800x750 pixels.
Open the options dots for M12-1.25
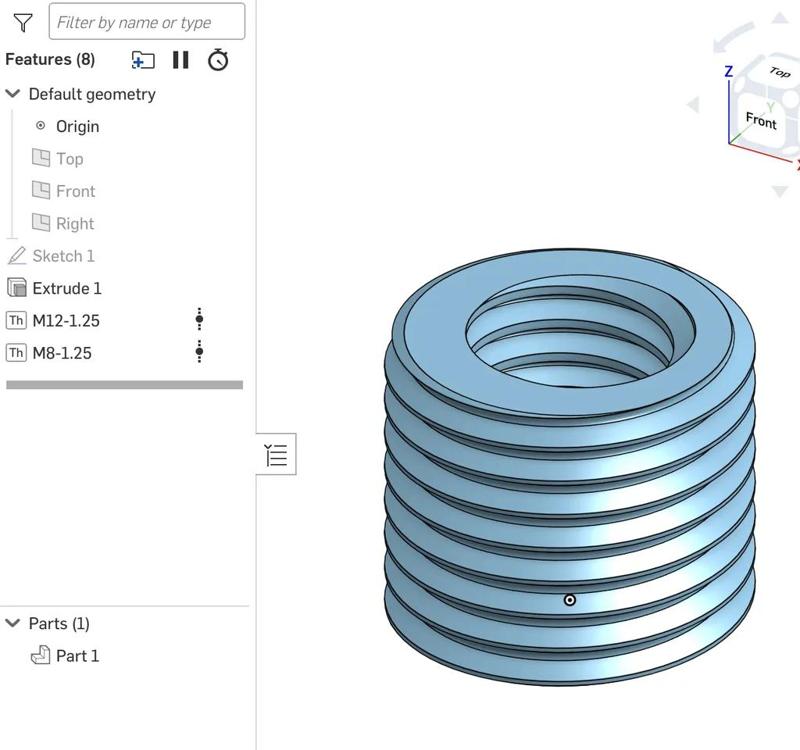click(x=199, y=319)
